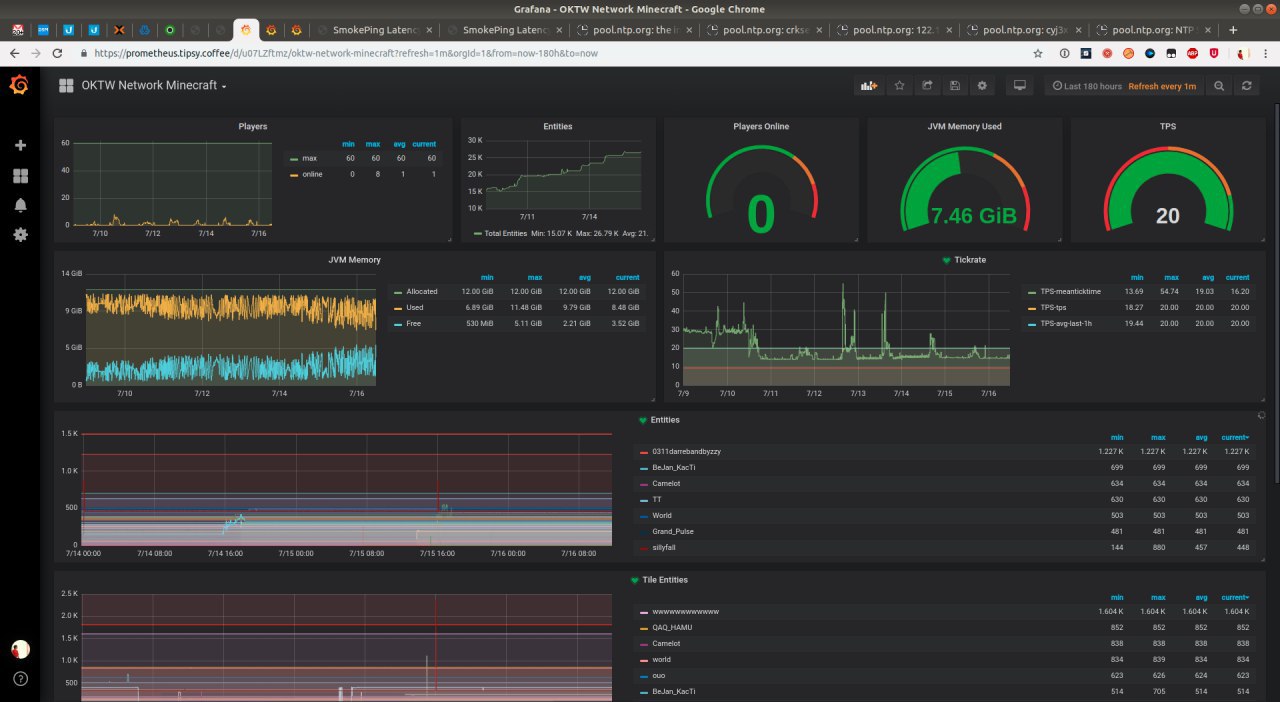The image size is (1280, 702).
Task: Sort Entities legend by current column
Action: click(x=1235, y=437)
